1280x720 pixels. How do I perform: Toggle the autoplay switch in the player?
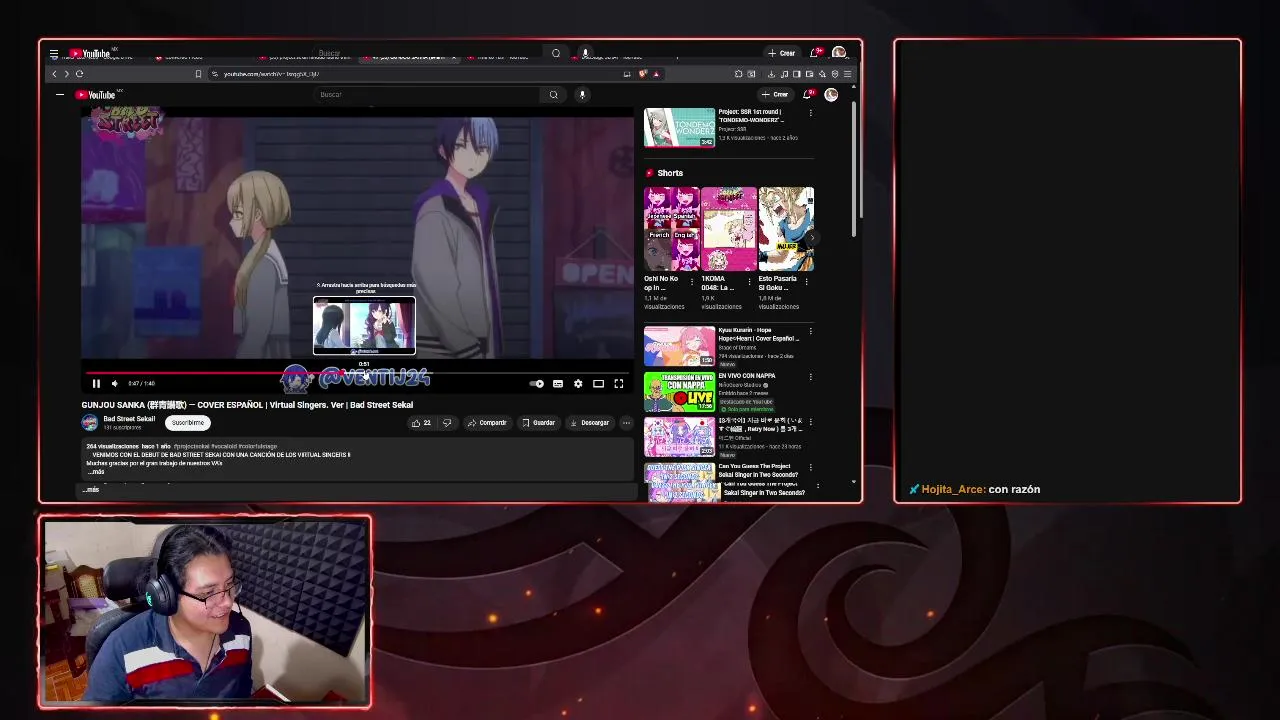[x=537, y=384]
